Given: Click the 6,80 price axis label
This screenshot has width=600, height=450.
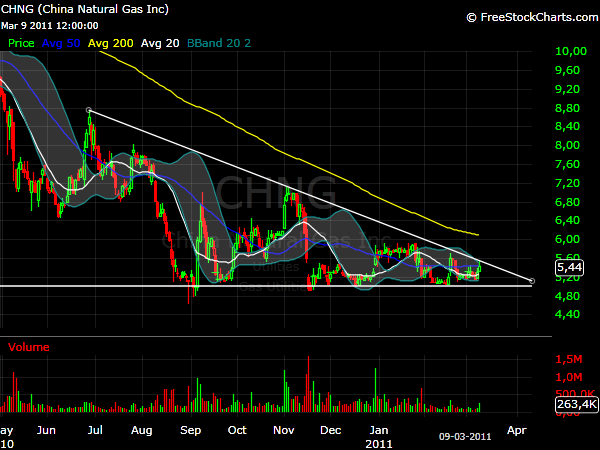Looking at the screenshot, I should 567,202.
